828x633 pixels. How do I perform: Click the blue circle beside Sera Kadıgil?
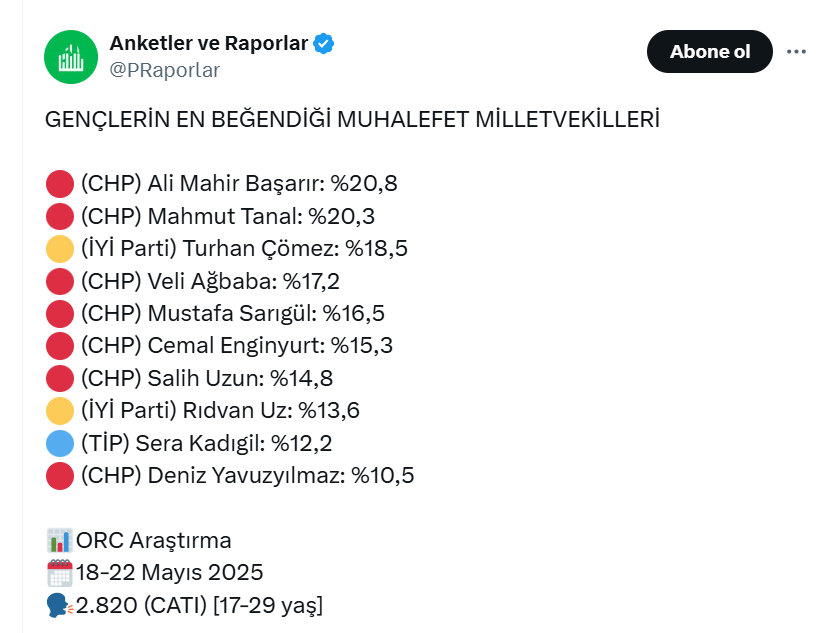(60, 443)
